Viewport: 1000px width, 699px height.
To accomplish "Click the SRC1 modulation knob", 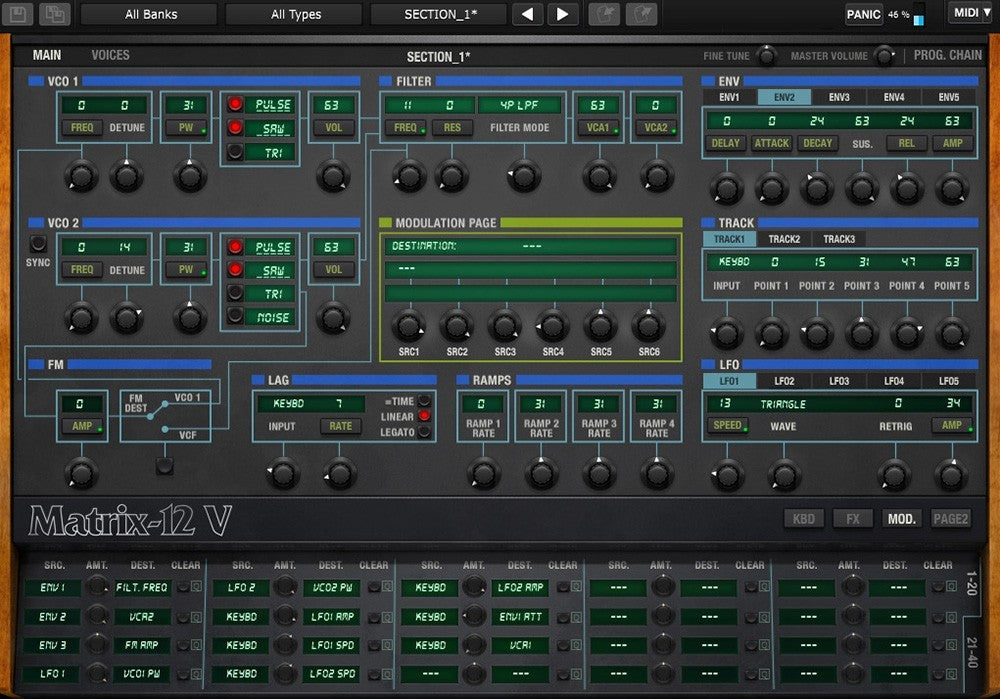I will (408, 326).
